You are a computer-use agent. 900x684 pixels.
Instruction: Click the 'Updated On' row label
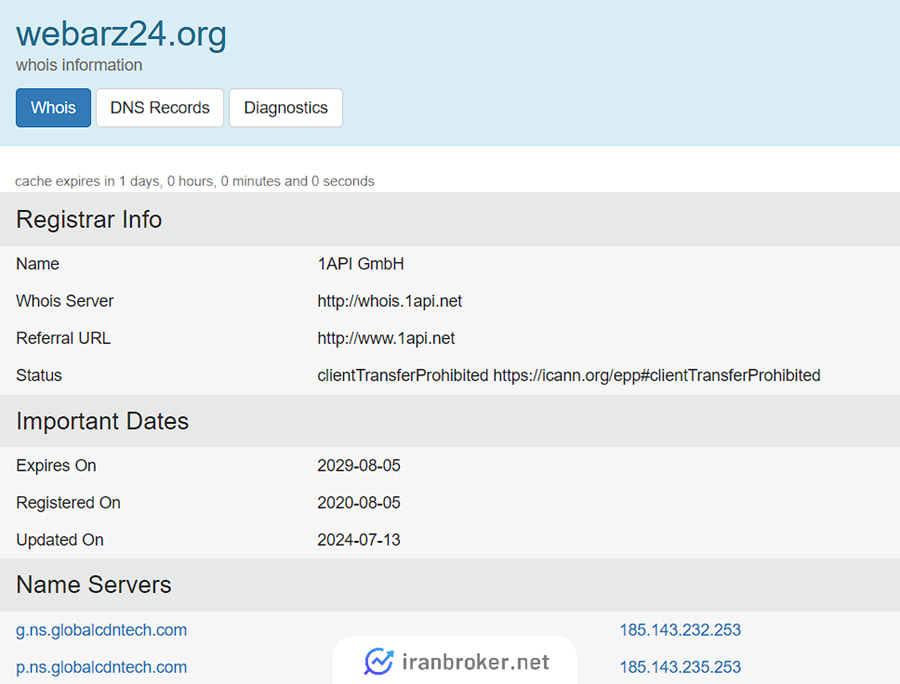coord(60,540)
